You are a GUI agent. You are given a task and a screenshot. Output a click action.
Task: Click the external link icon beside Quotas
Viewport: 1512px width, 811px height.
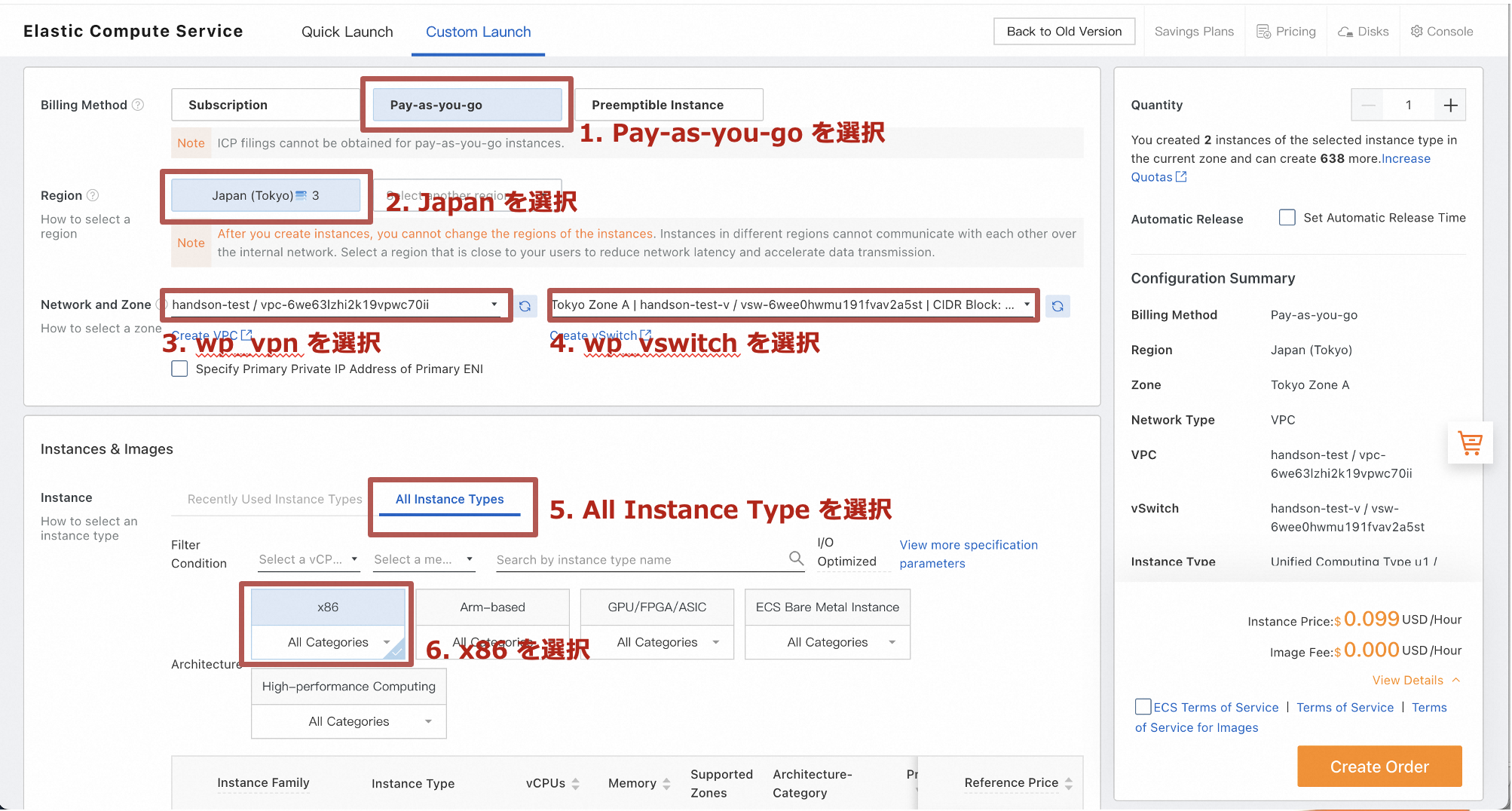coord(1181,177)
